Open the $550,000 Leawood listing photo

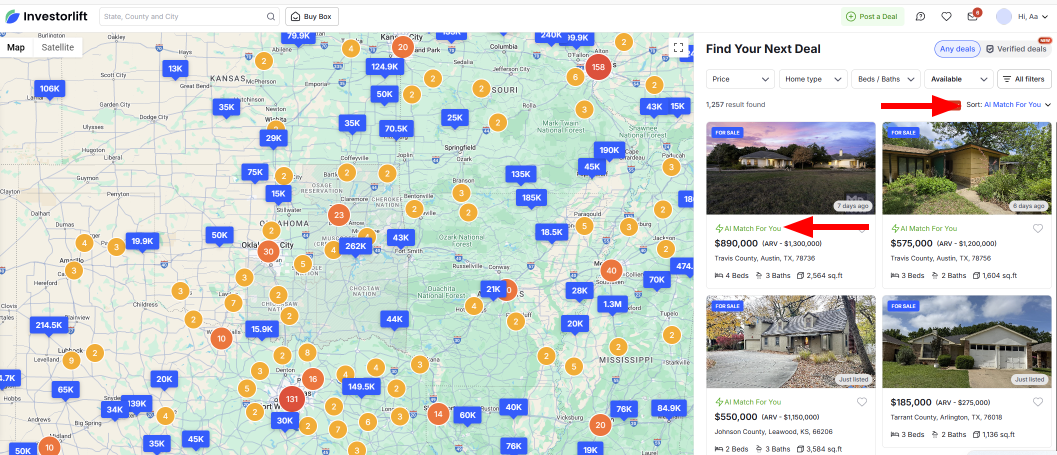click(x=791, y=342)
